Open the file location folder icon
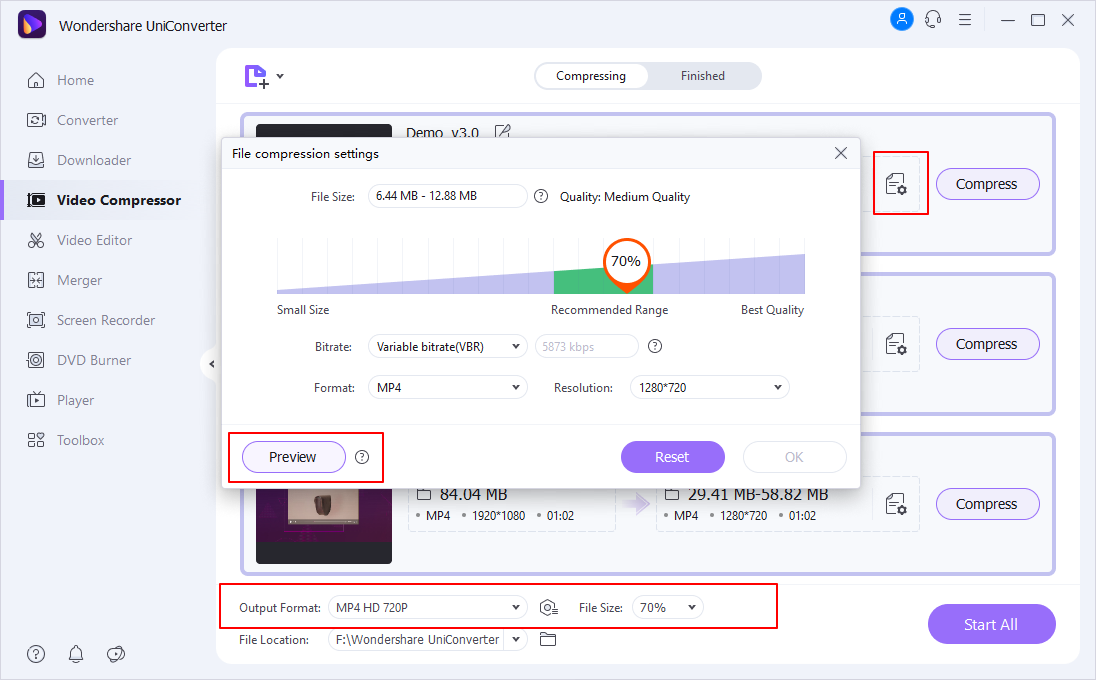 pos(548,639)
